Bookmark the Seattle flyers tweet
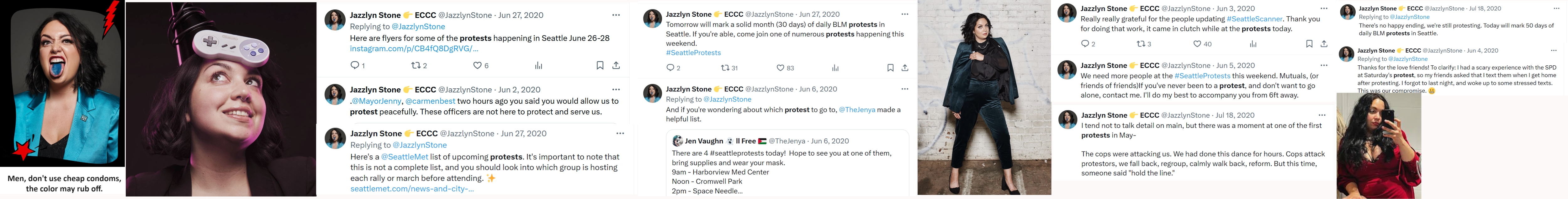The width and height of the screenshot is (1568, 199). [x=600, y=65]
